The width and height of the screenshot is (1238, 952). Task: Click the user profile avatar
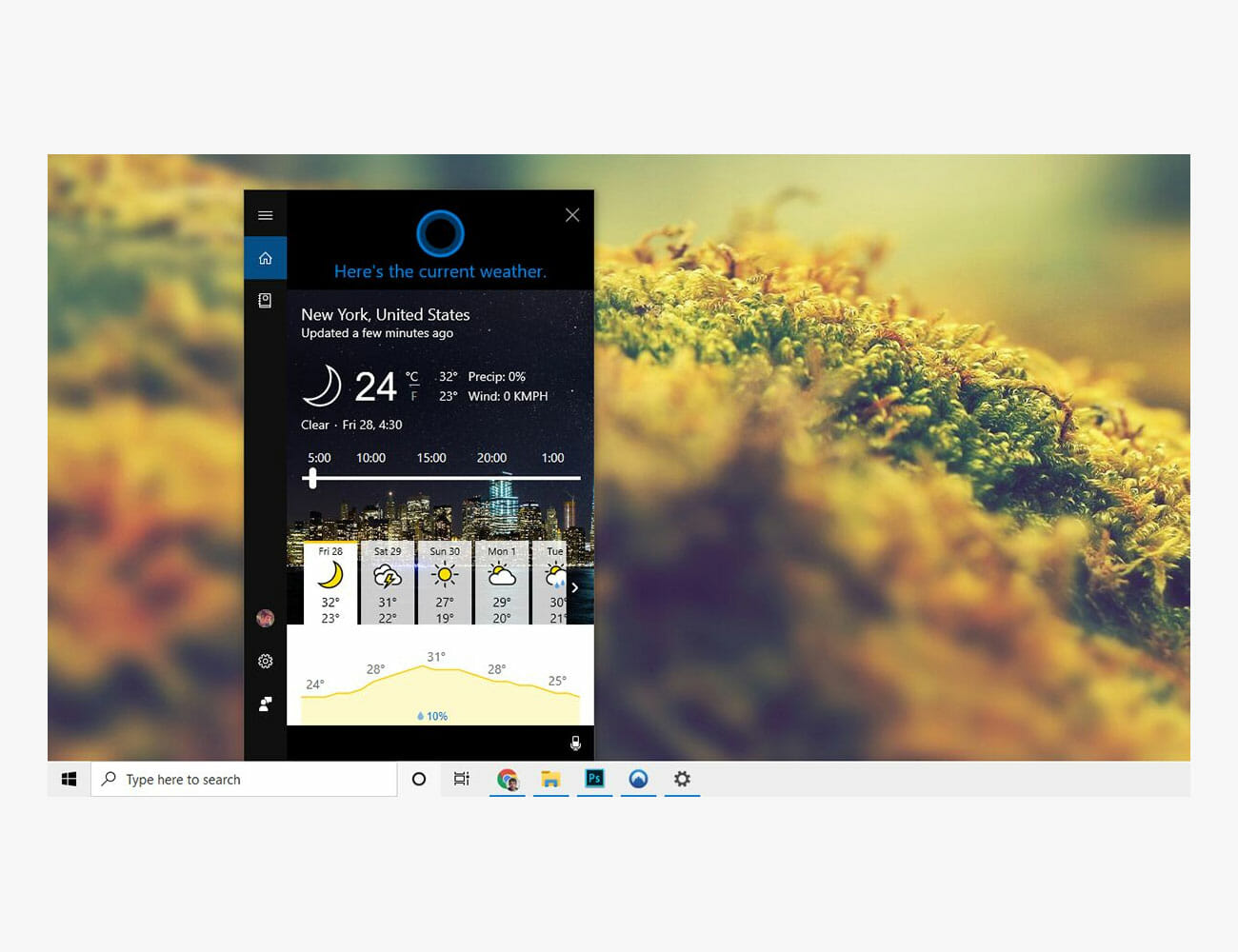pyautogui.click(x=266, y=618)
